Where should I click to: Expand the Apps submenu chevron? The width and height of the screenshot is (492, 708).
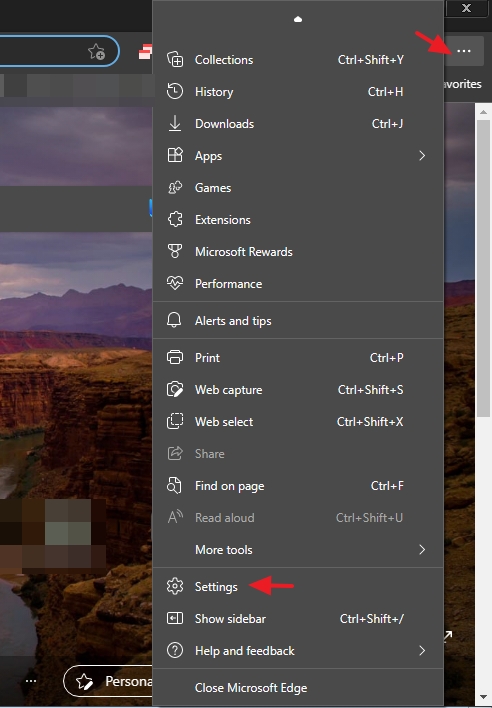pos(422,156)
